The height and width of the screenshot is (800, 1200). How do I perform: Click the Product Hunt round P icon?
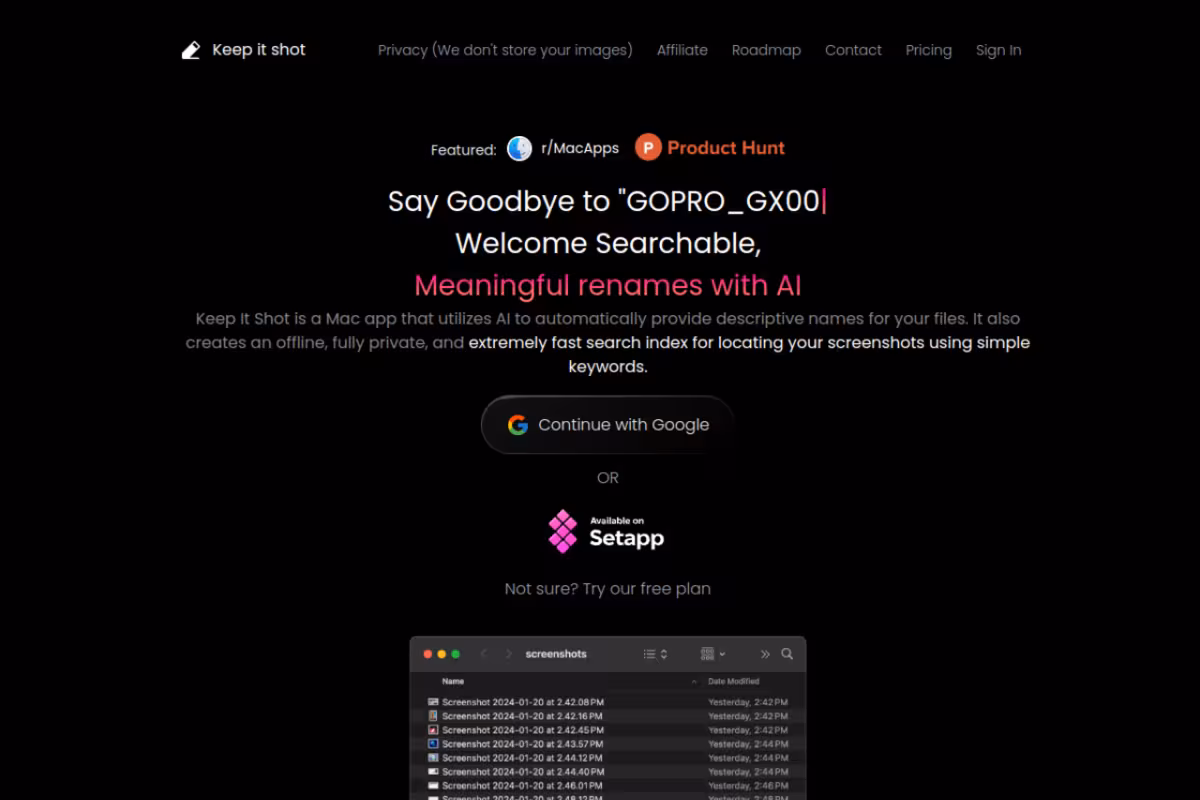pyautogui.click(x=648, y=148)
